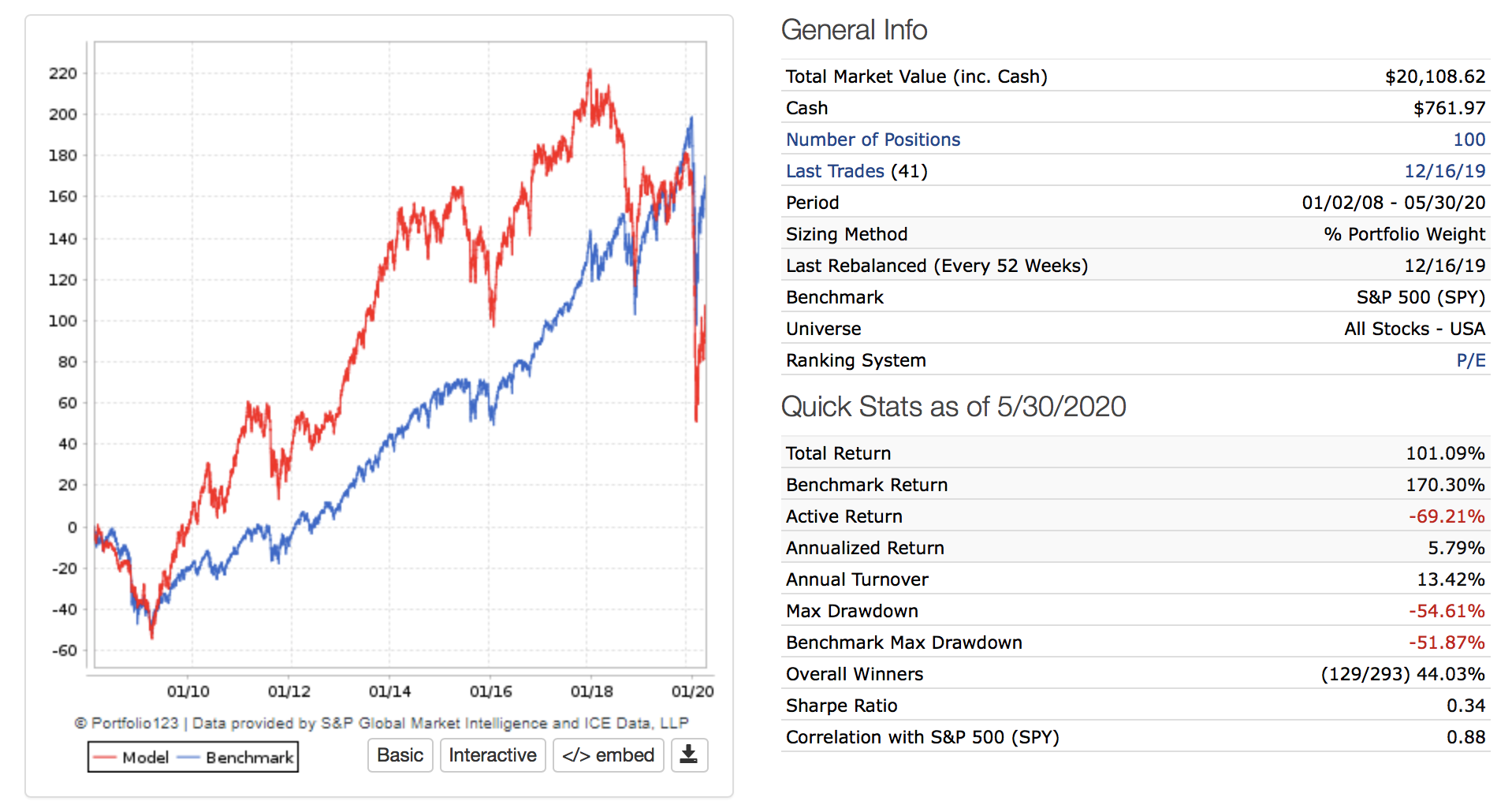The image size is (1512, 812).
Task: Click the last trades date 12/16/19
Action: pos(1444,171)
